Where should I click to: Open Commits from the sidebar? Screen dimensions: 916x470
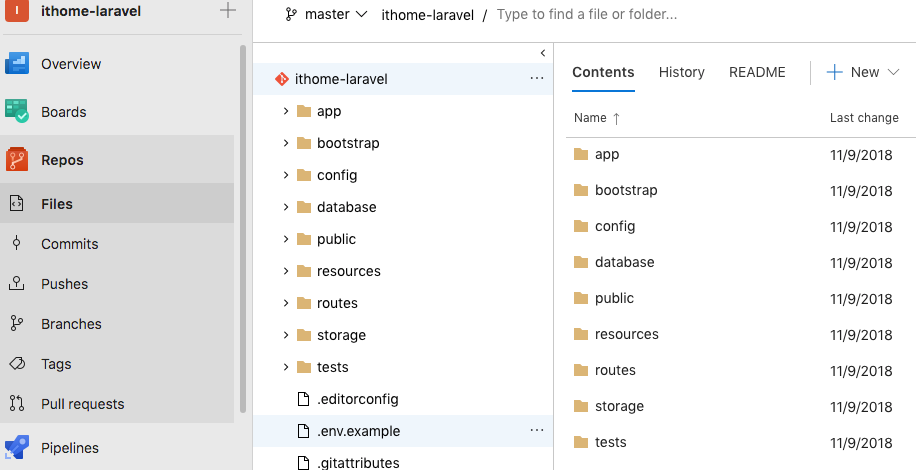click(x=69, y=244)
